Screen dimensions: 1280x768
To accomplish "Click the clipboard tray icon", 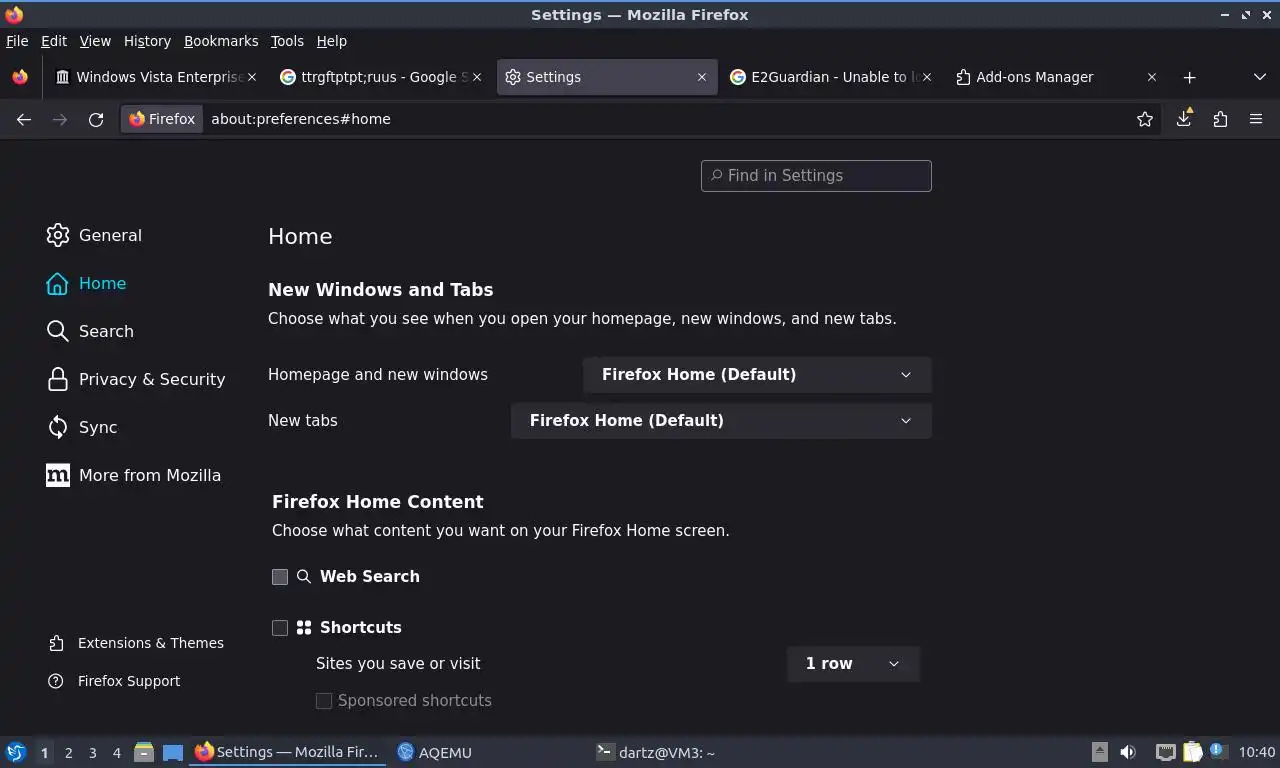I will [x=1192, y=752].
